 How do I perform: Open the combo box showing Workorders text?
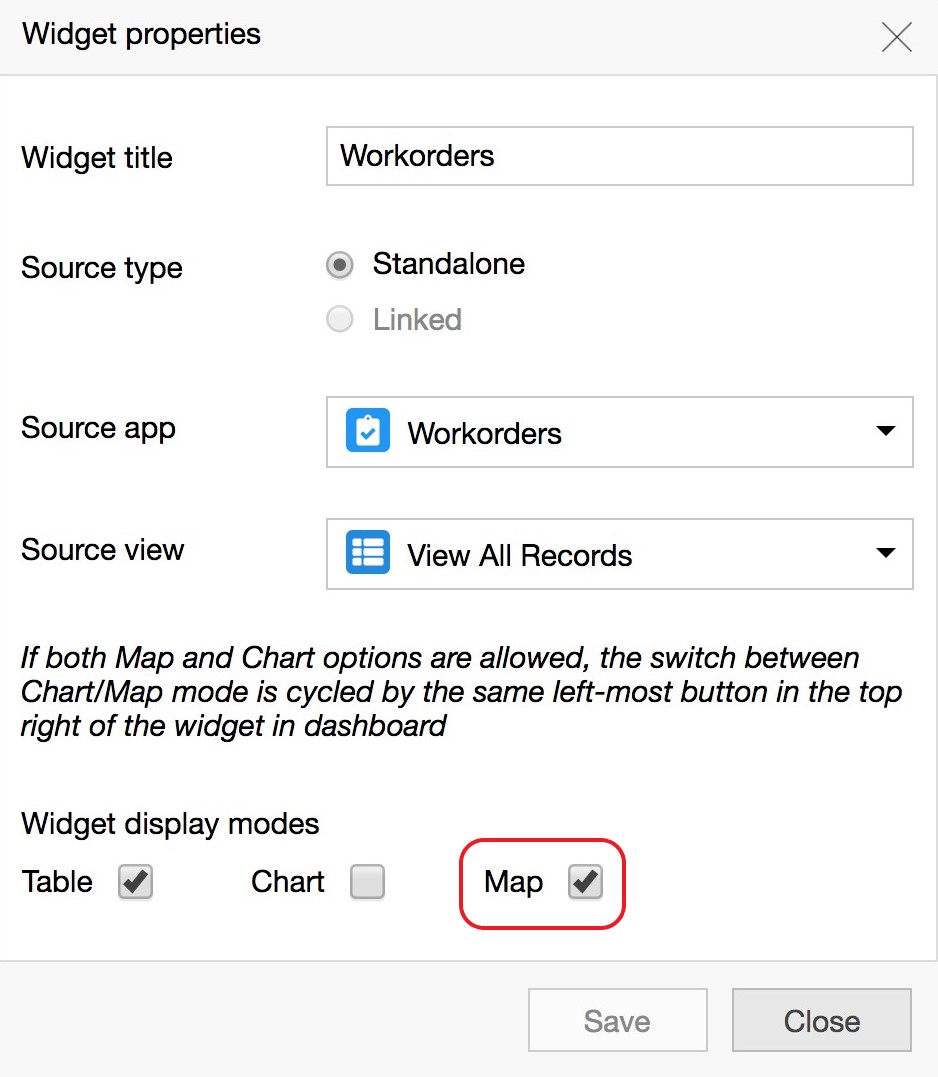(x=620, y=433)
